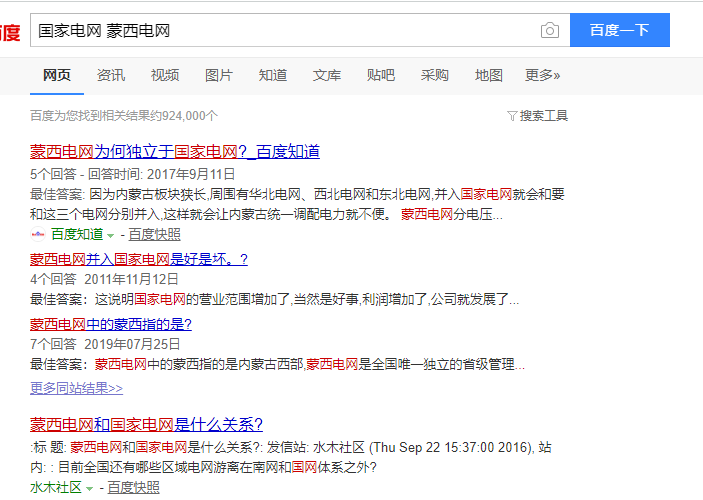Open result 蒙西电网和国家电网是什么关系?

point(146,424)
